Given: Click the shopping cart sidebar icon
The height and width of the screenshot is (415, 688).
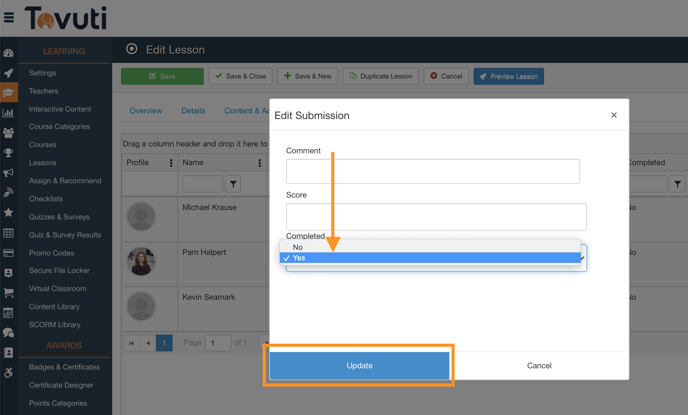Looking at the screenshot, I should [x=9, y=293].
